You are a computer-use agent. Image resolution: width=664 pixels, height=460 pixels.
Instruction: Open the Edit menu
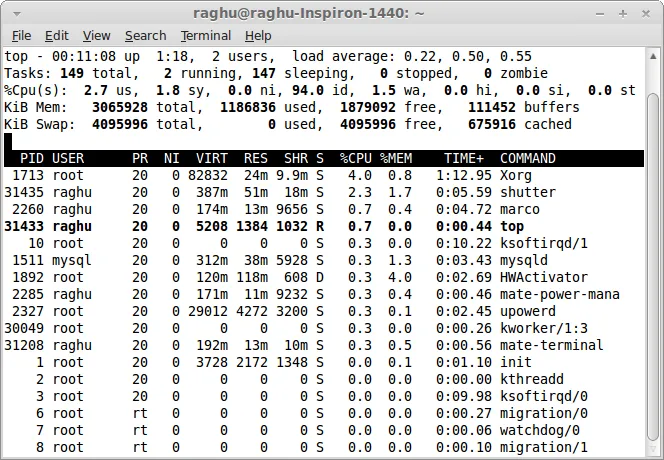(x=57, y=35)
